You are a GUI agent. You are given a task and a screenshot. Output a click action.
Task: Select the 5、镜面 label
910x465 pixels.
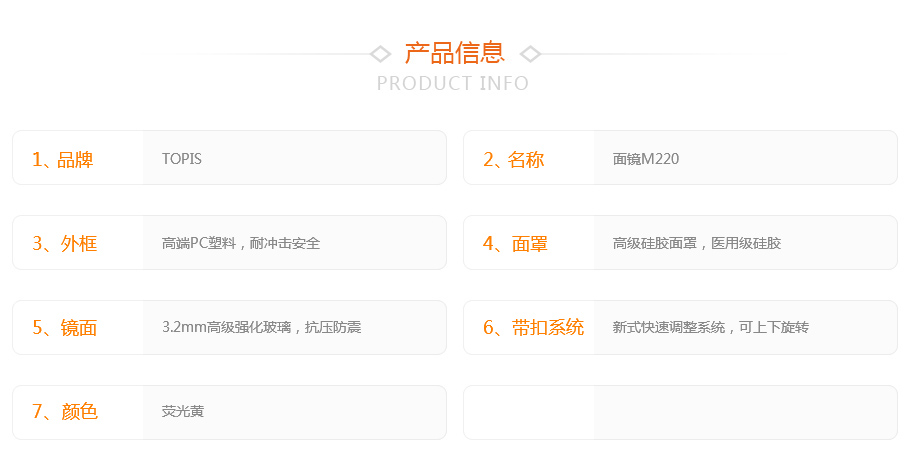(64, 328)
